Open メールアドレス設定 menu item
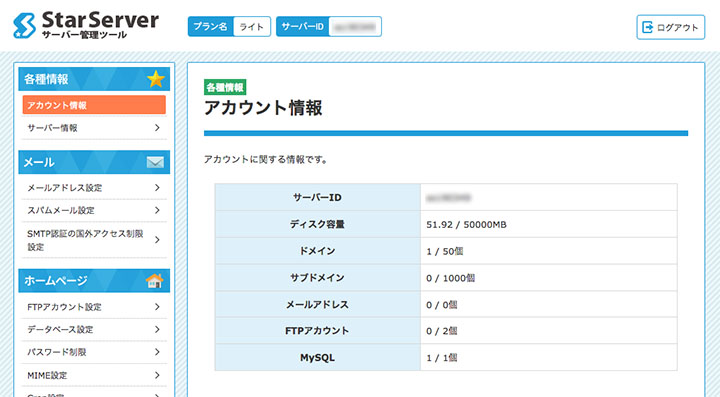The width and height of the screenshot is (720, 397). [x=94, y=187]
